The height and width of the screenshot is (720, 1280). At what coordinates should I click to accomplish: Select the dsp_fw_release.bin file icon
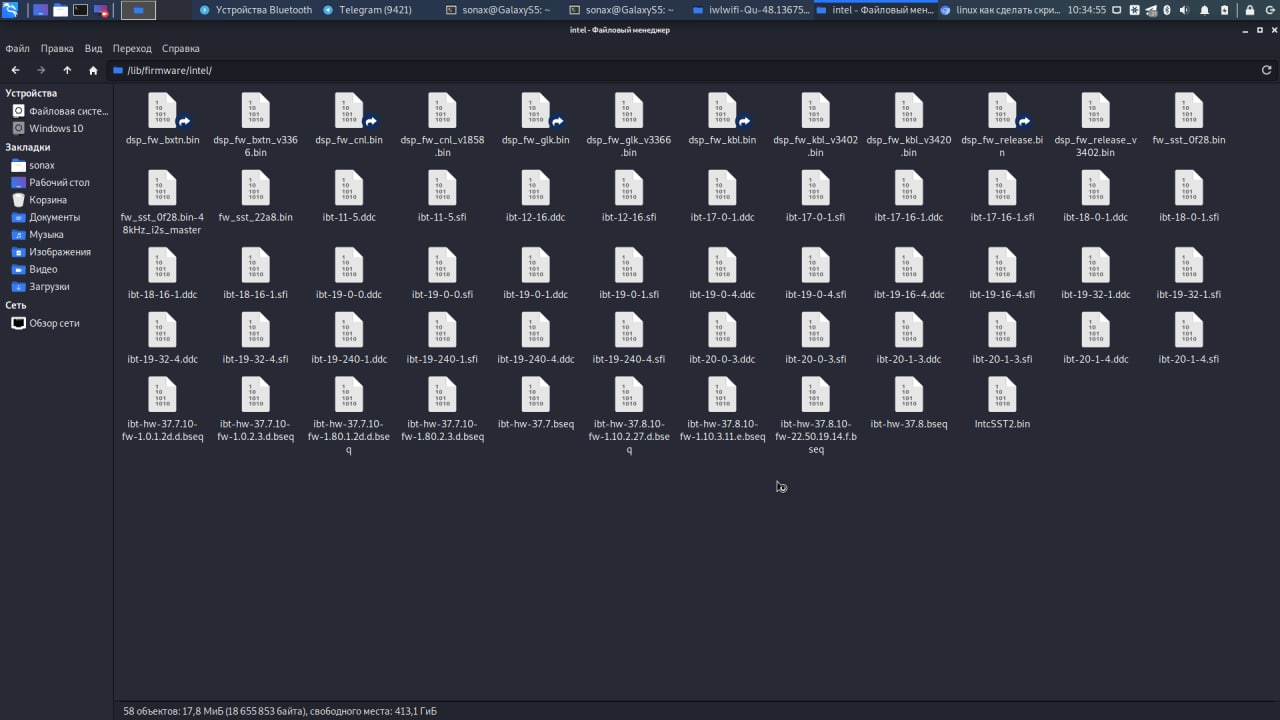pos(1002,111)
